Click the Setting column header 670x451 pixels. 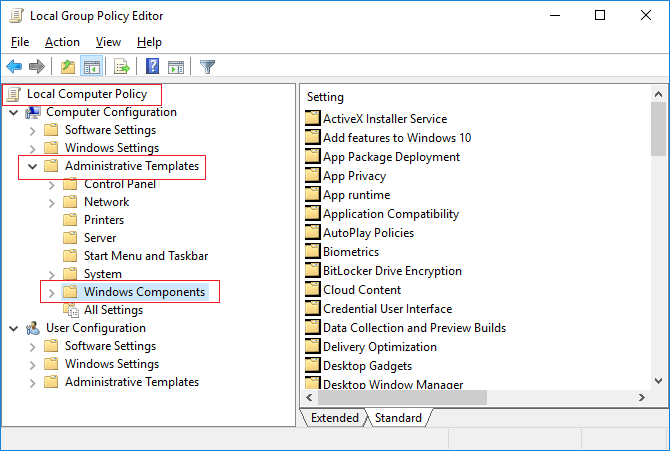326,97
